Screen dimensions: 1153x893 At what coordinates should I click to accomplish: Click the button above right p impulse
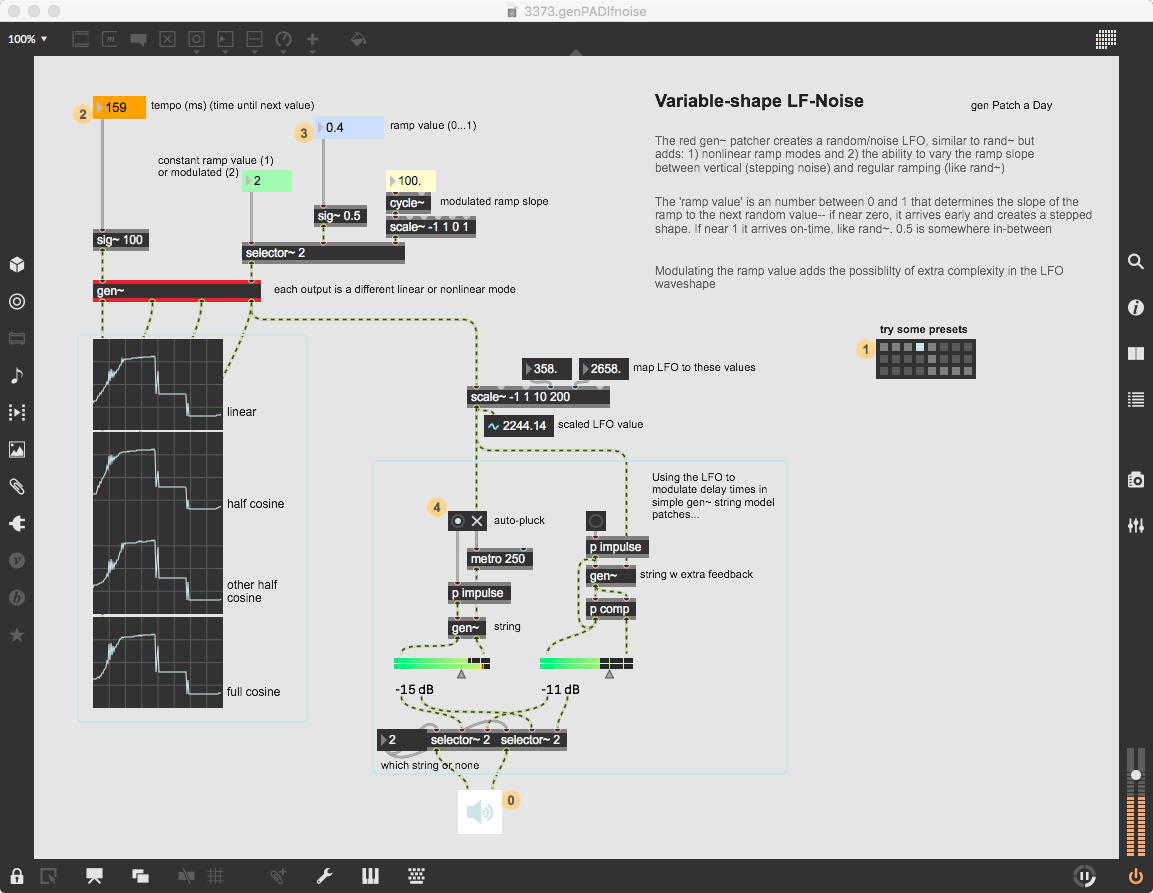coord(596,521)
